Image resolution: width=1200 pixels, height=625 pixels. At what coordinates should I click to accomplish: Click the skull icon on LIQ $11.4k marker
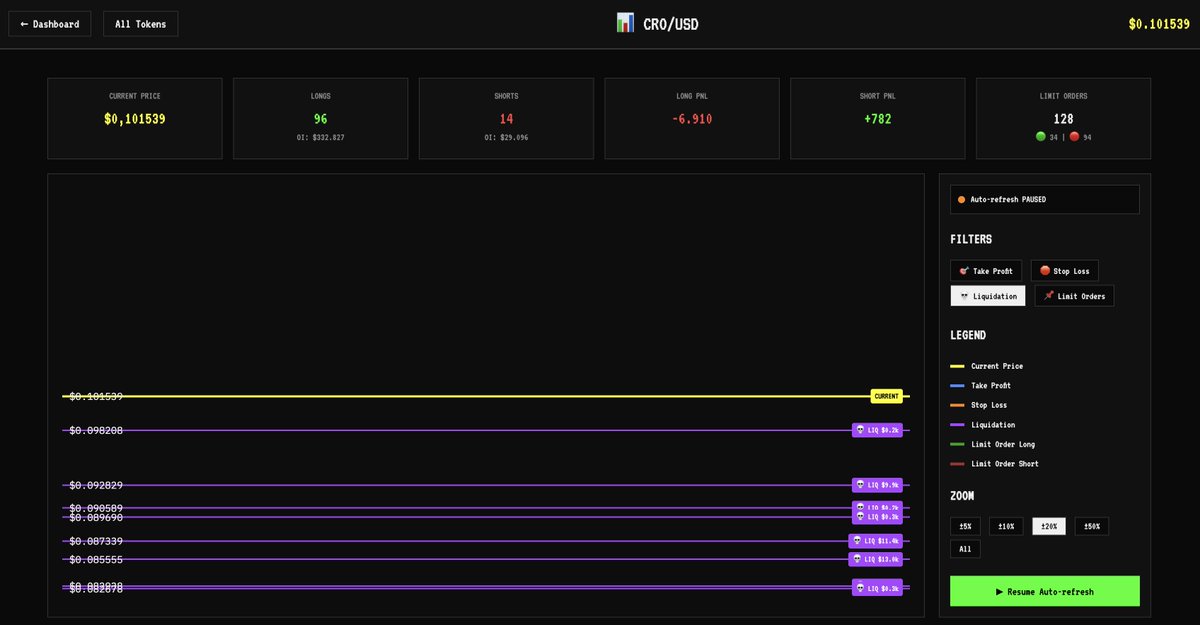857,541
